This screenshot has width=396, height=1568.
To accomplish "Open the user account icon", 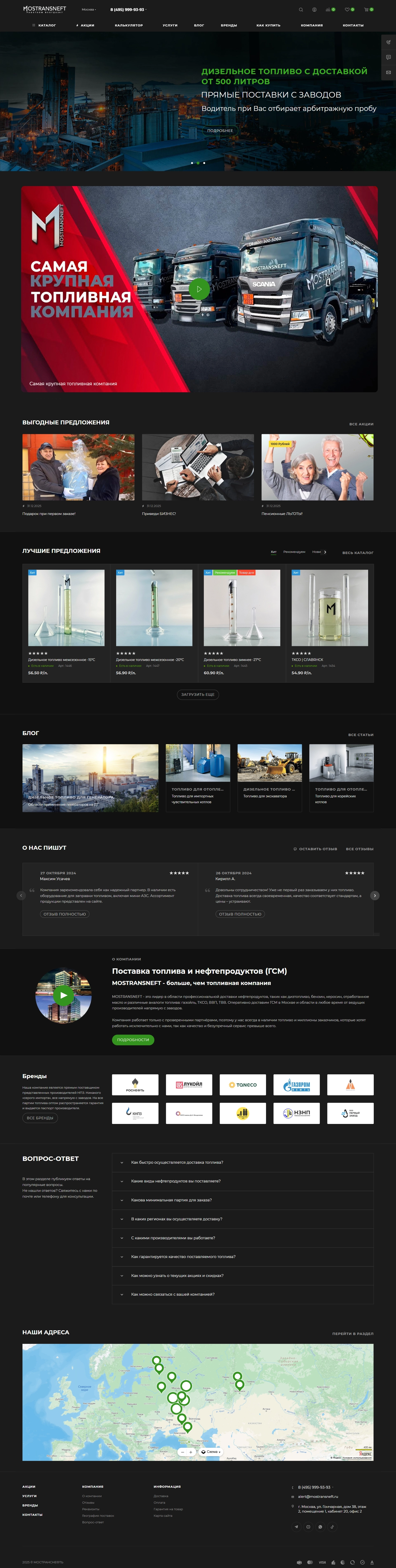I will pos(314,10).
